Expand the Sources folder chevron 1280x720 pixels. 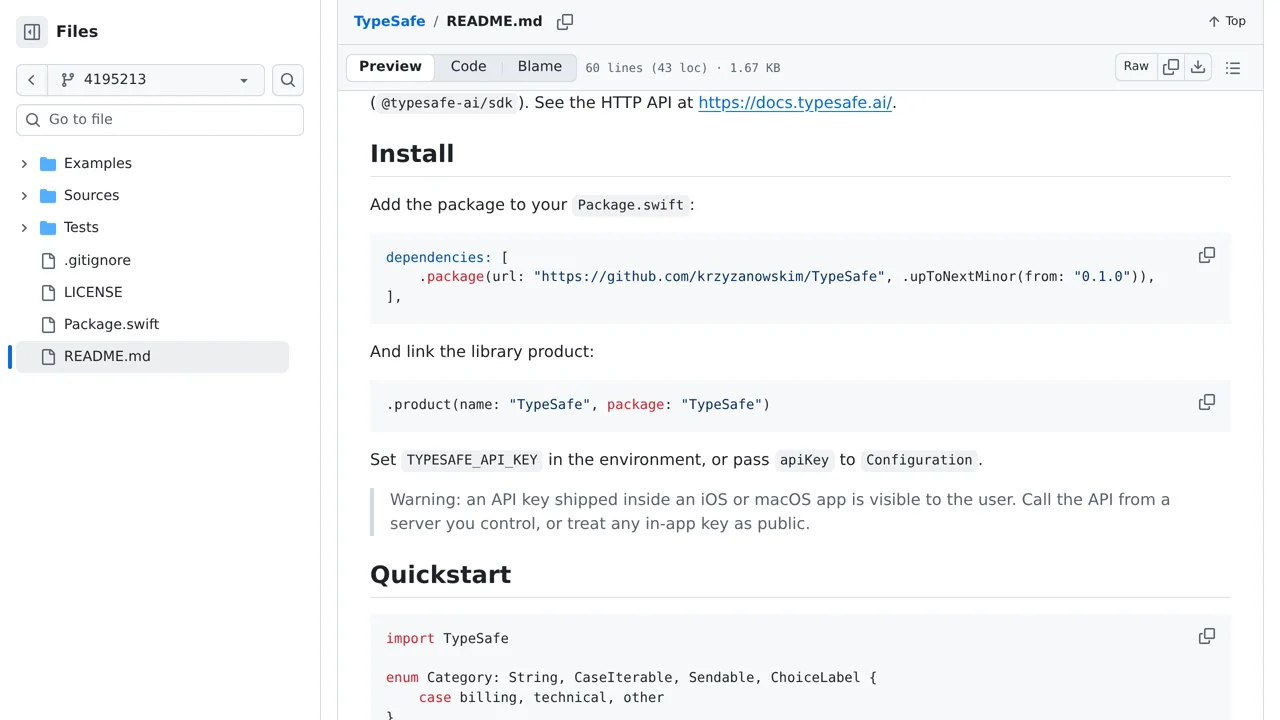24,195
